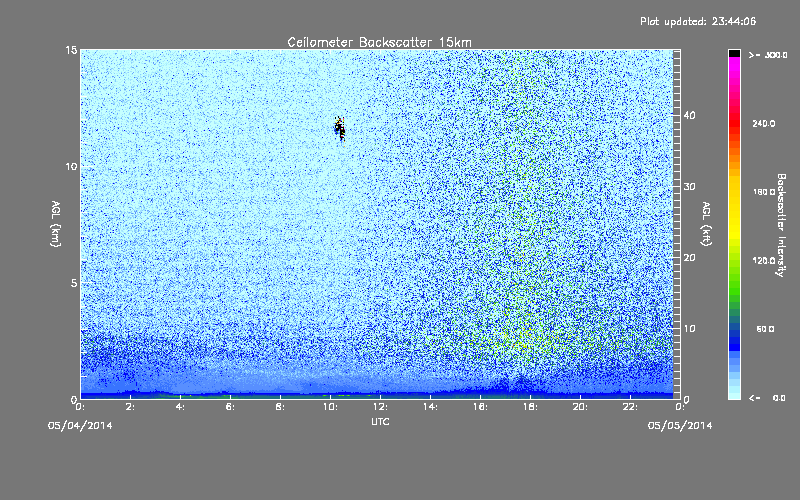Click the 'Backscatter Intensity' colorbar title

click(781, 225)
